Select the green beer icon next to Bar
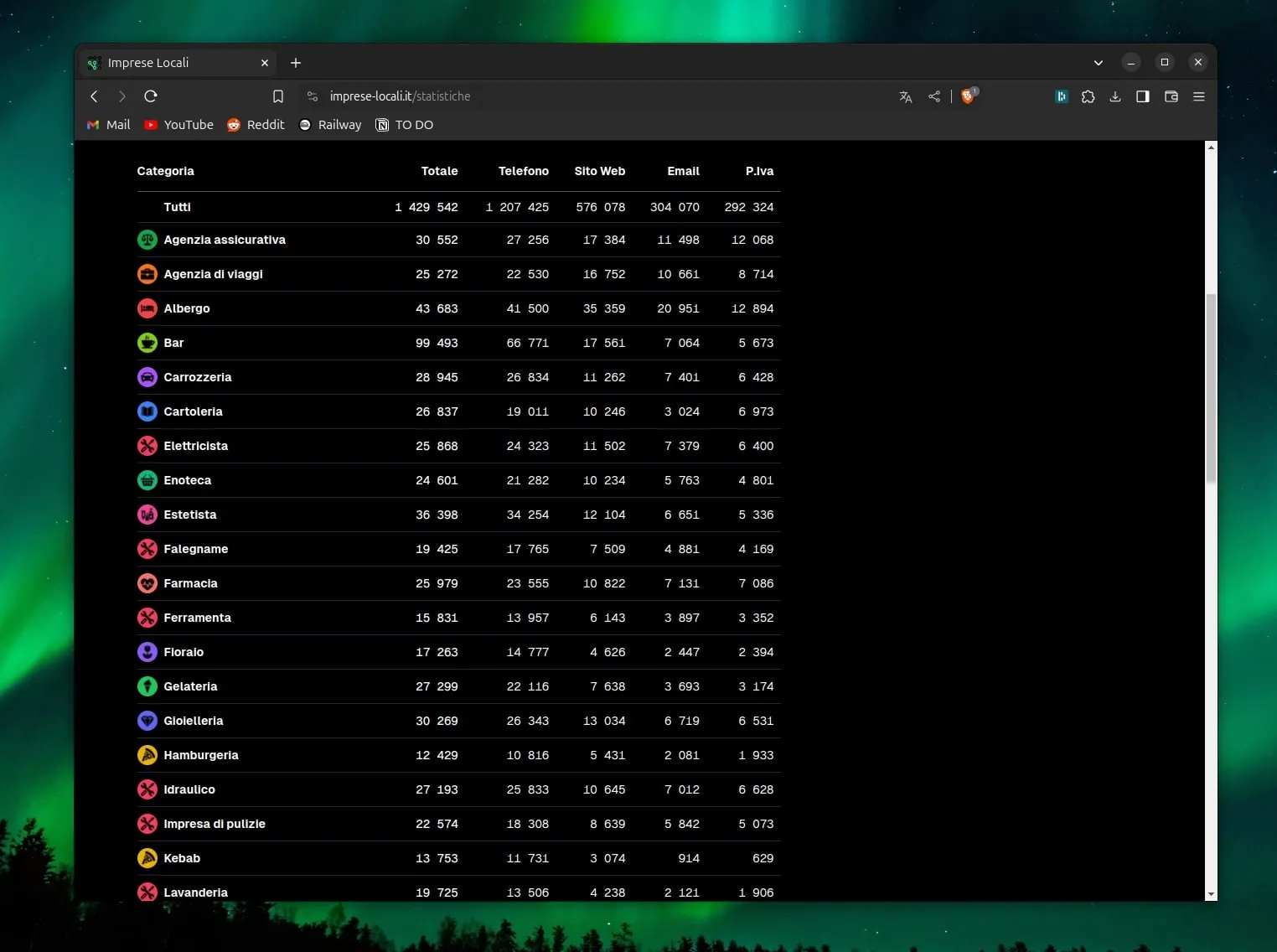Screen dimensions: 1277x952 pos(147,343)
